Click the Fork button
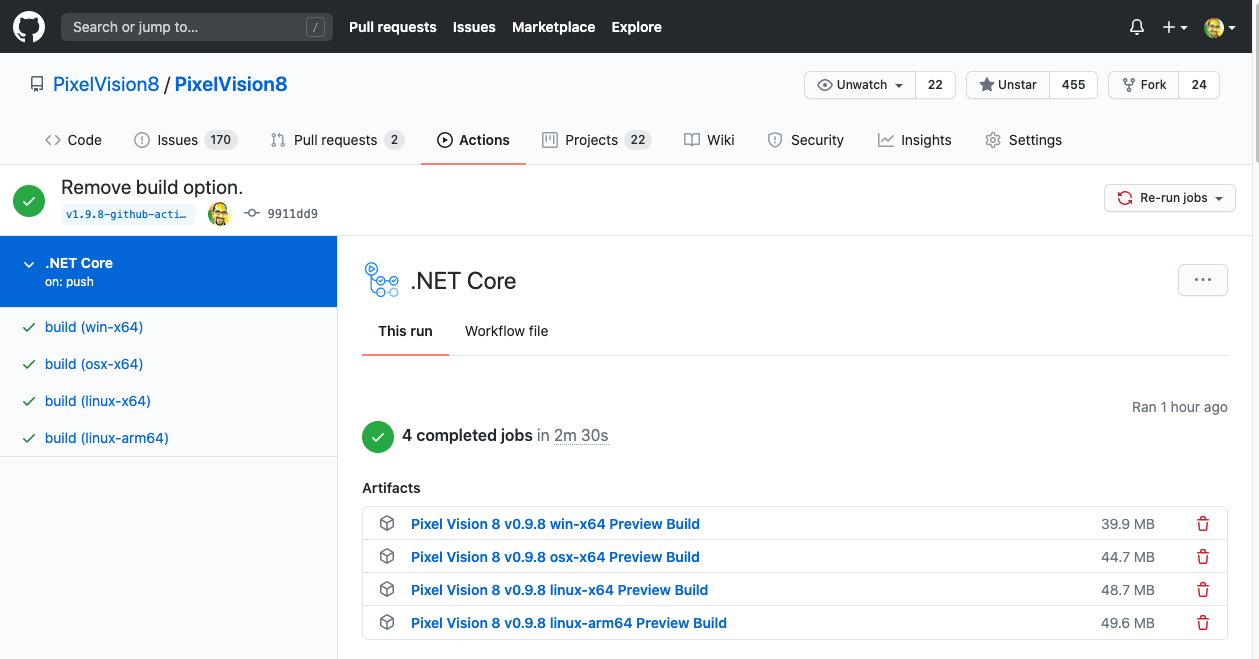The width and height of the screenshot is (1259, 659). coord(1144,85)
